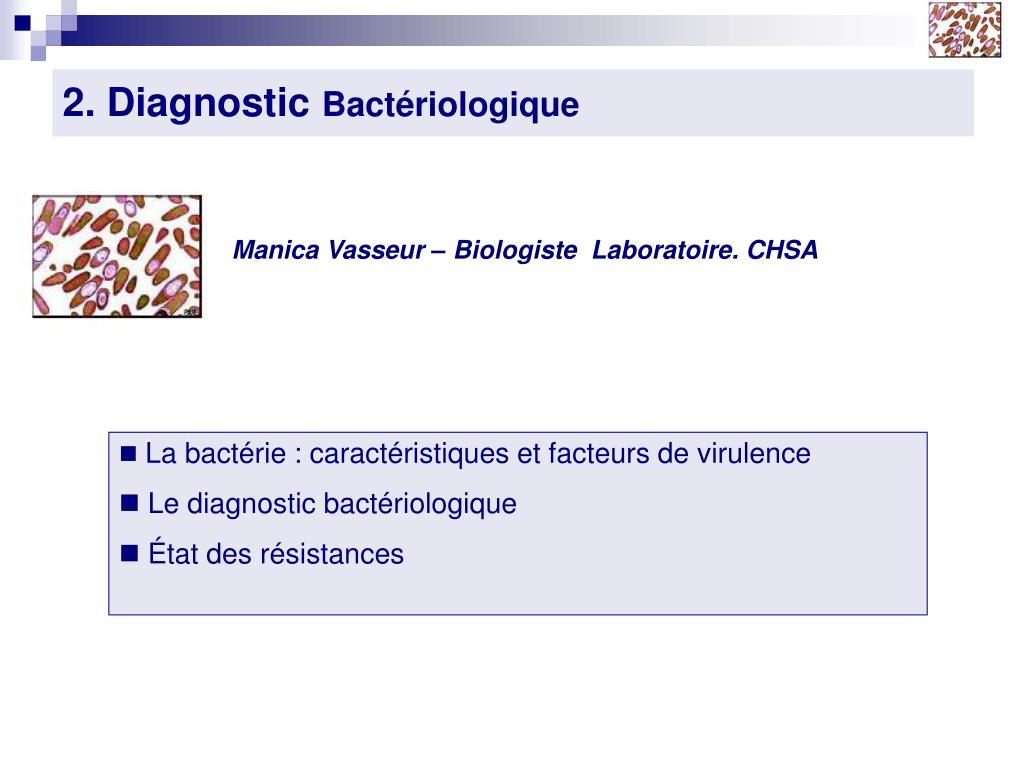Click the small bacteria thumbnail in top-right corner
Screen dimensions: 1024x768
click(965, 29)
